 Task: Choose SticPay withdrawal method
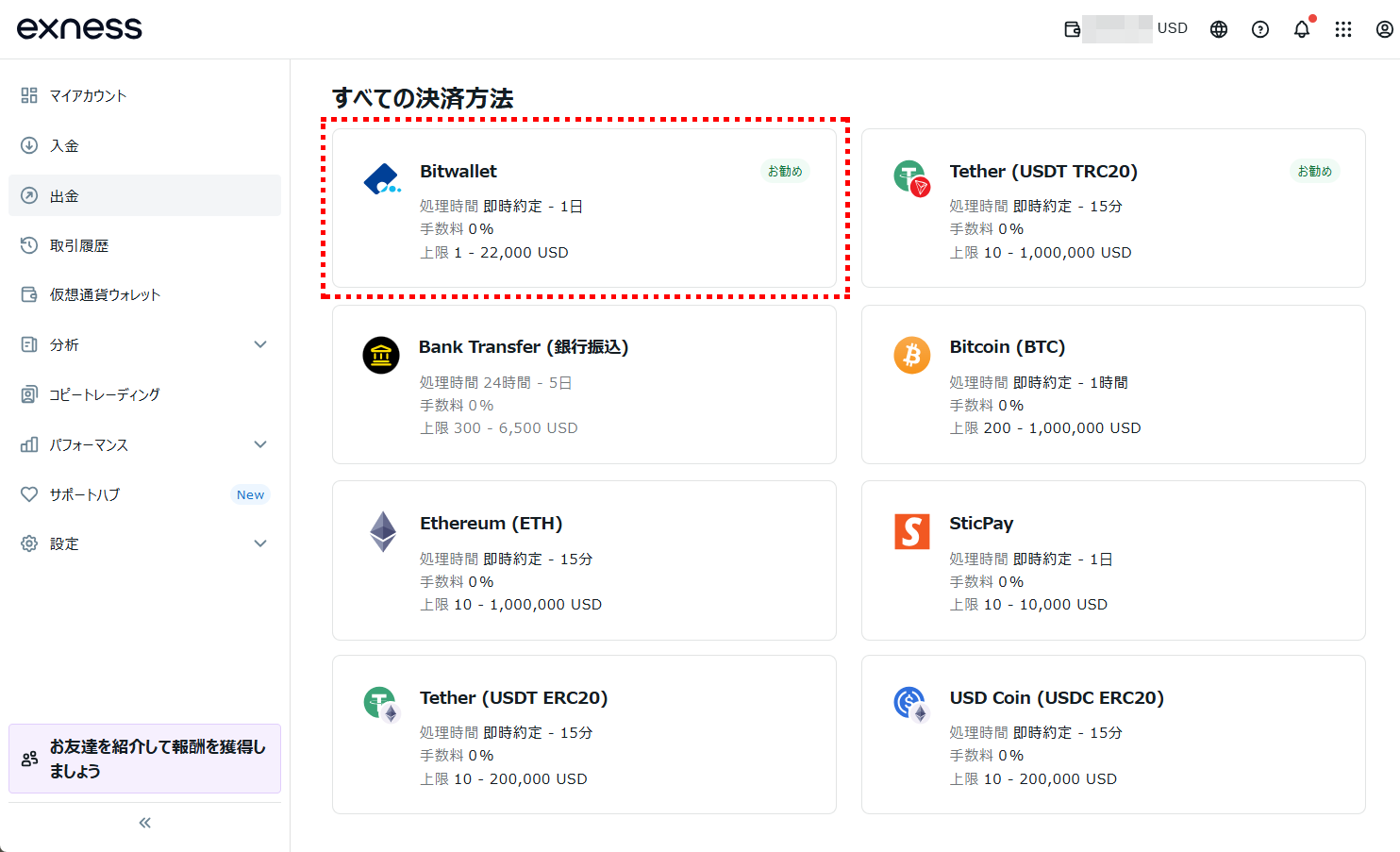[1113, 560]
